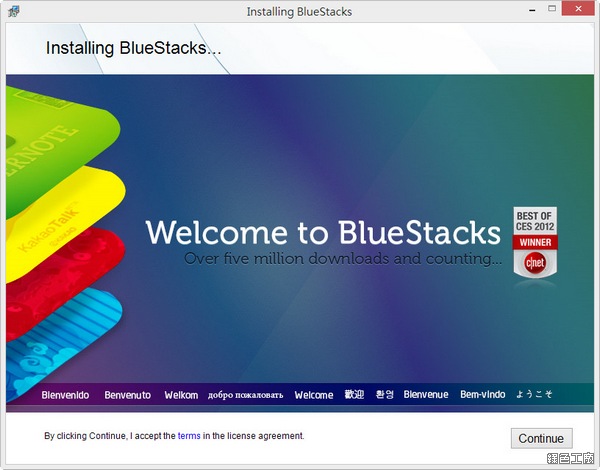This screenshot has width=600, height=470.
Task: Click the "Installing BlueStacks..." header text
Action: coord(134,48)
